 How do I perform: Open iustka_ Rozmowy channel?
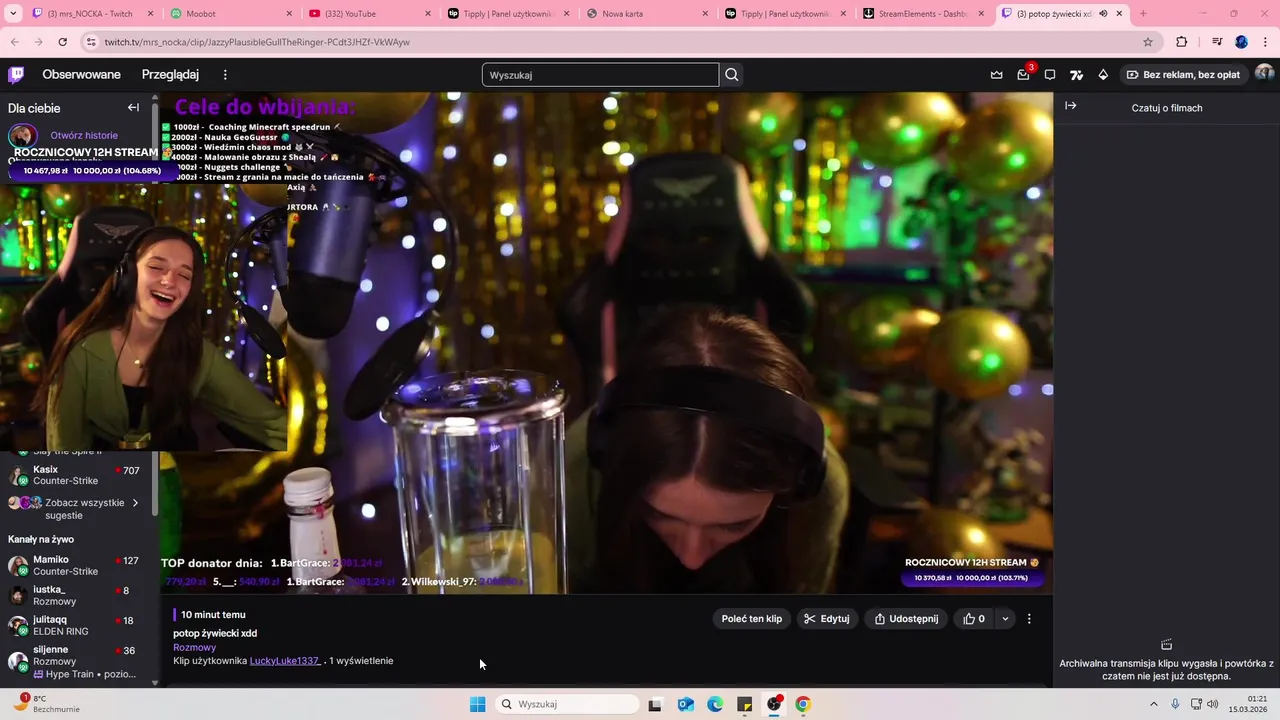[75, 596]
